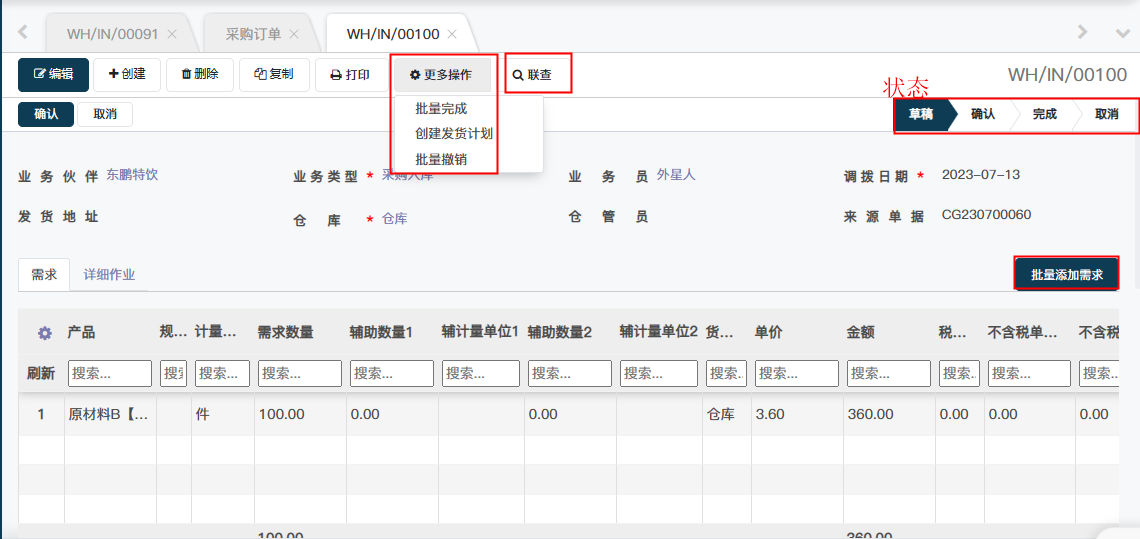Duplicate the record with 复制
Viewport: 1140px width, 539px height.
273,74
